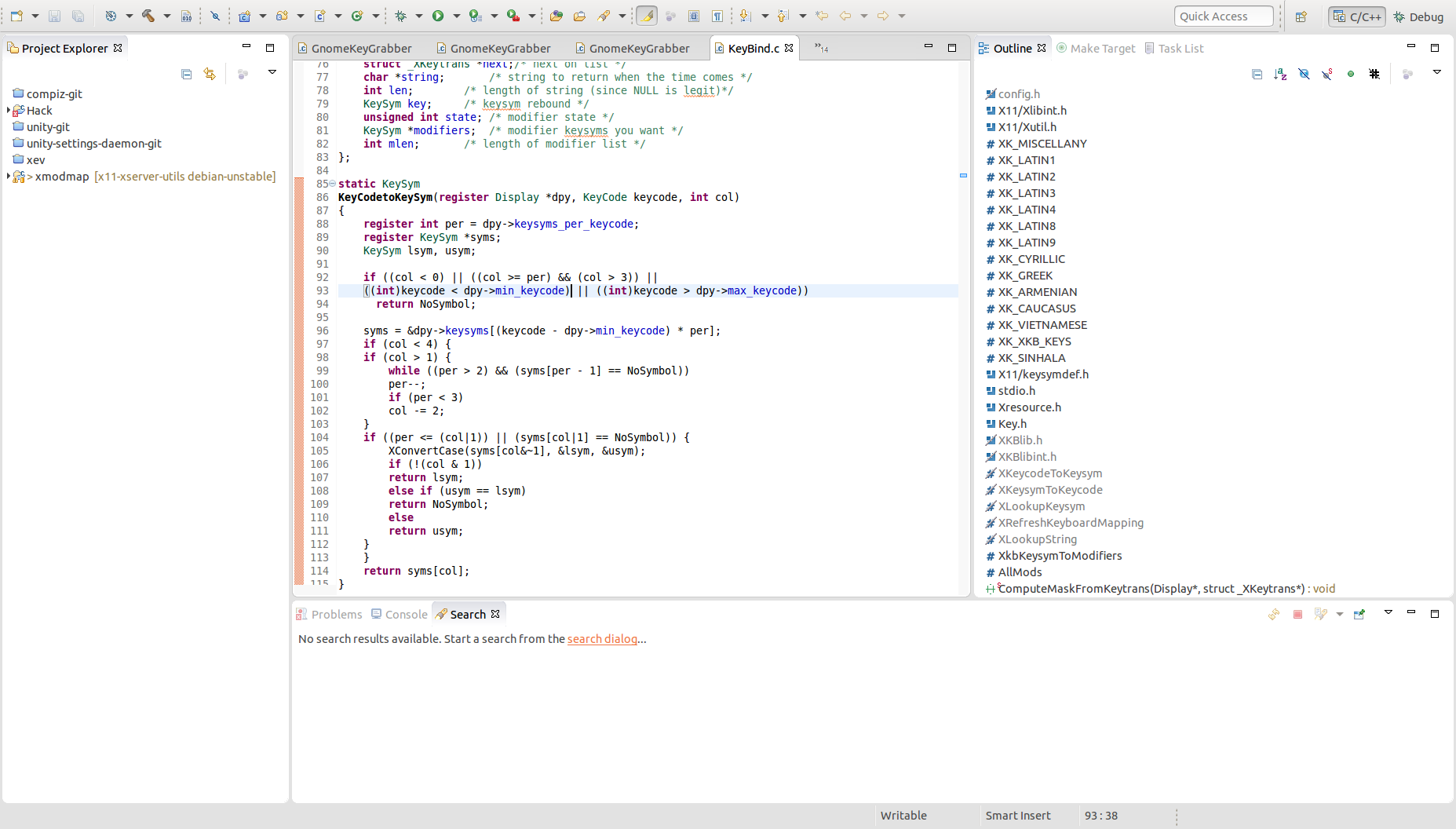Toggle alphabetical Sort in Outline
Image resolution: width=1456 pixels, height=829 pixels.
coord(1280,74)
